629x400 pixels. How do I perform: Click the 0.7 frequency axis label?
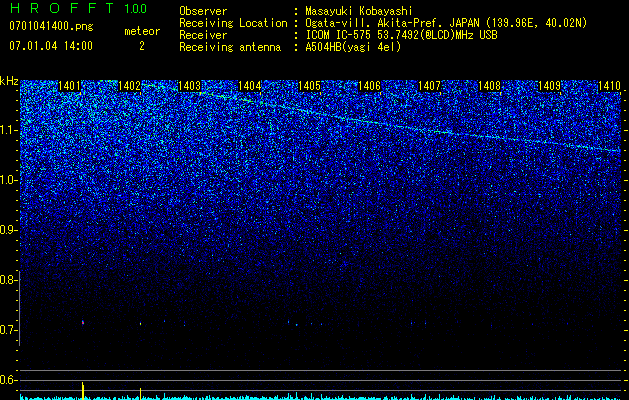point(9,330)
